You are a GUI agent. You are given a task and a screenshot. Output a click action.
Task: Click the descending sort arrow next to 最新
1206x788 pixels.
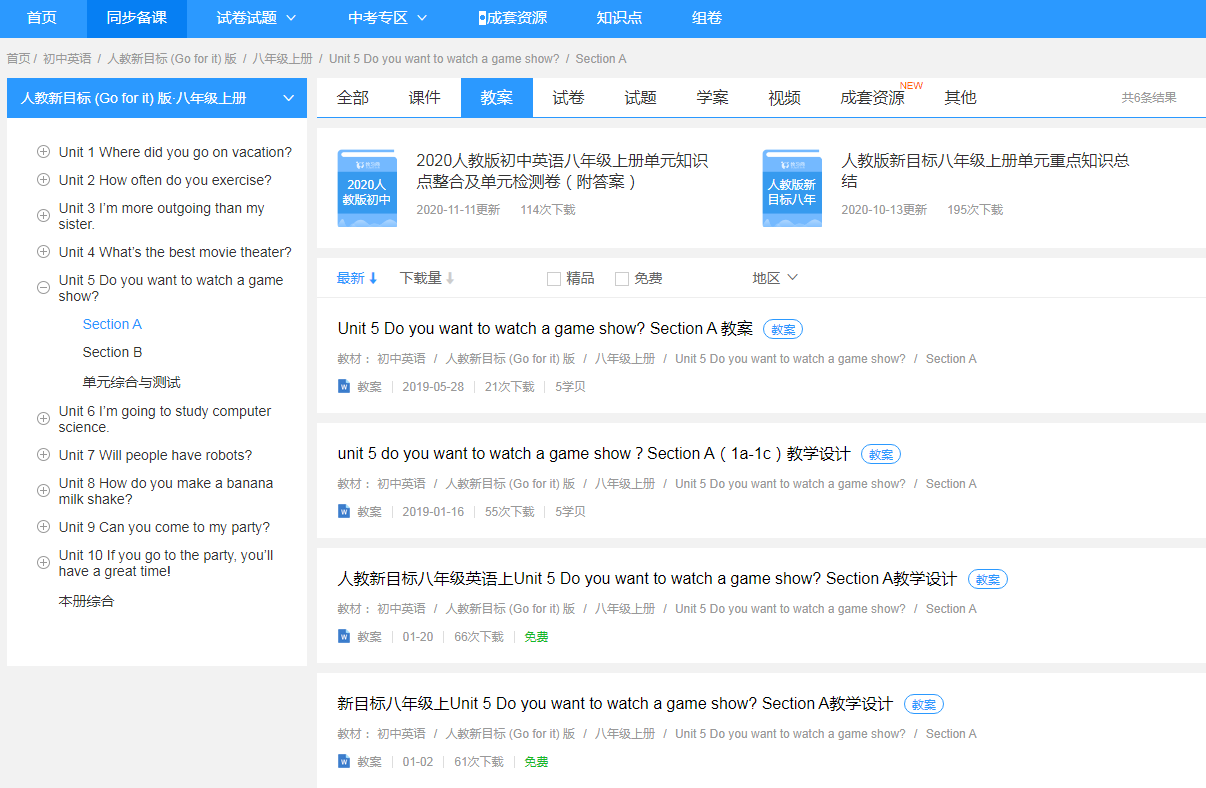371,277
